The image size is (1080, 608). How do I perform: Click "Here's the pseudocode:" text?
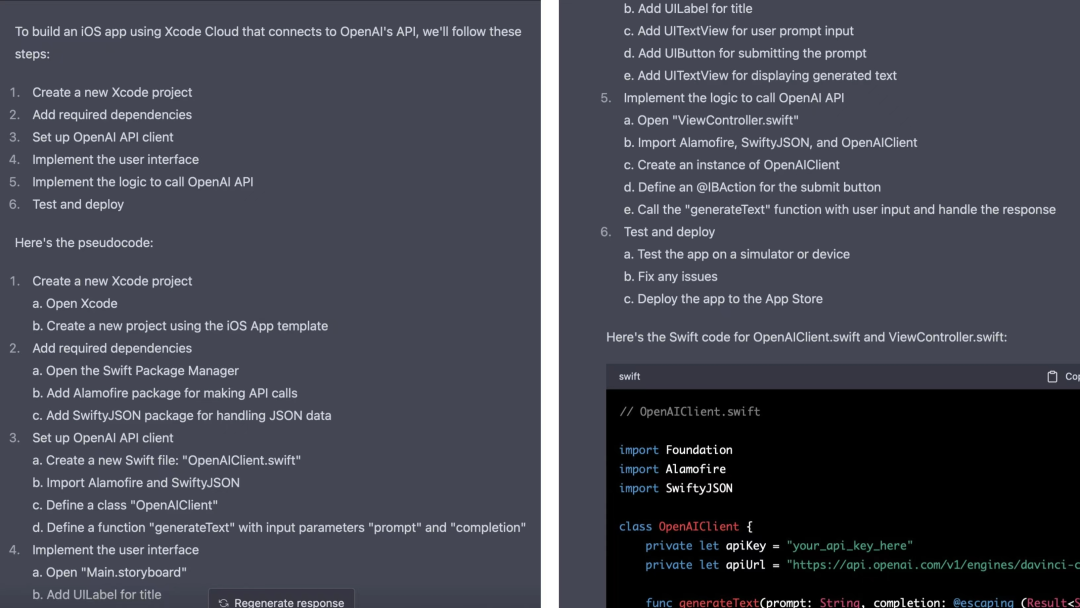[84, 242]
